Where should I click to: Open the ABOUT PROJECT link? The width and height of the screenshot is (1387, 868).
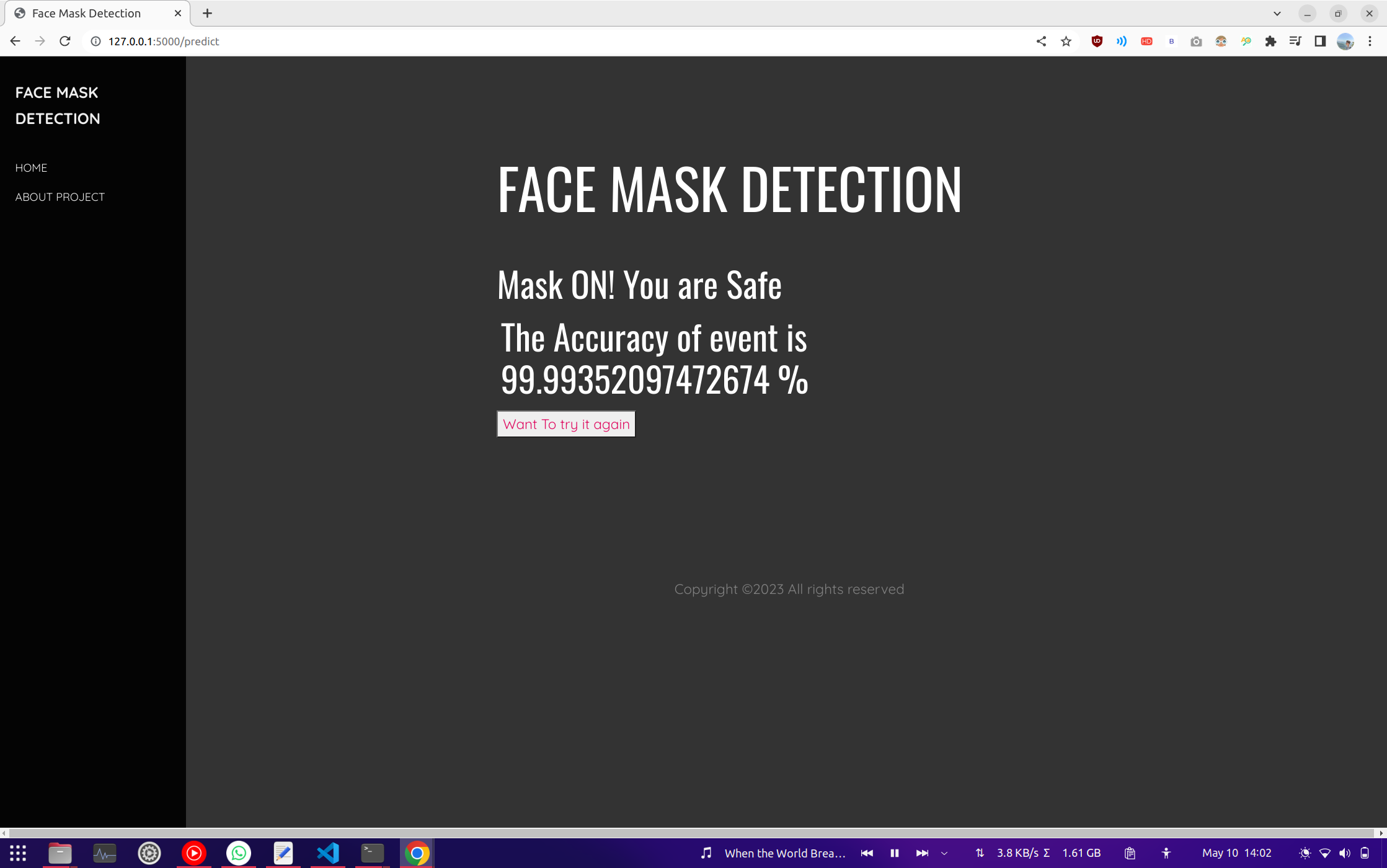(60, 197)
